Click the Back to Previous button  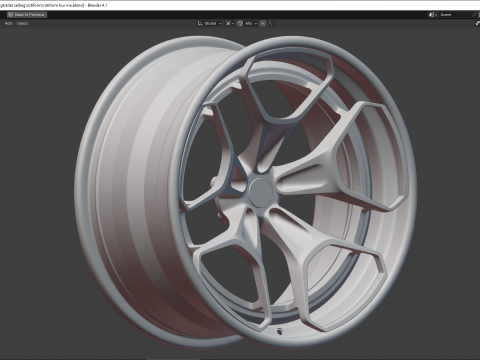click(x=27, y=15)
